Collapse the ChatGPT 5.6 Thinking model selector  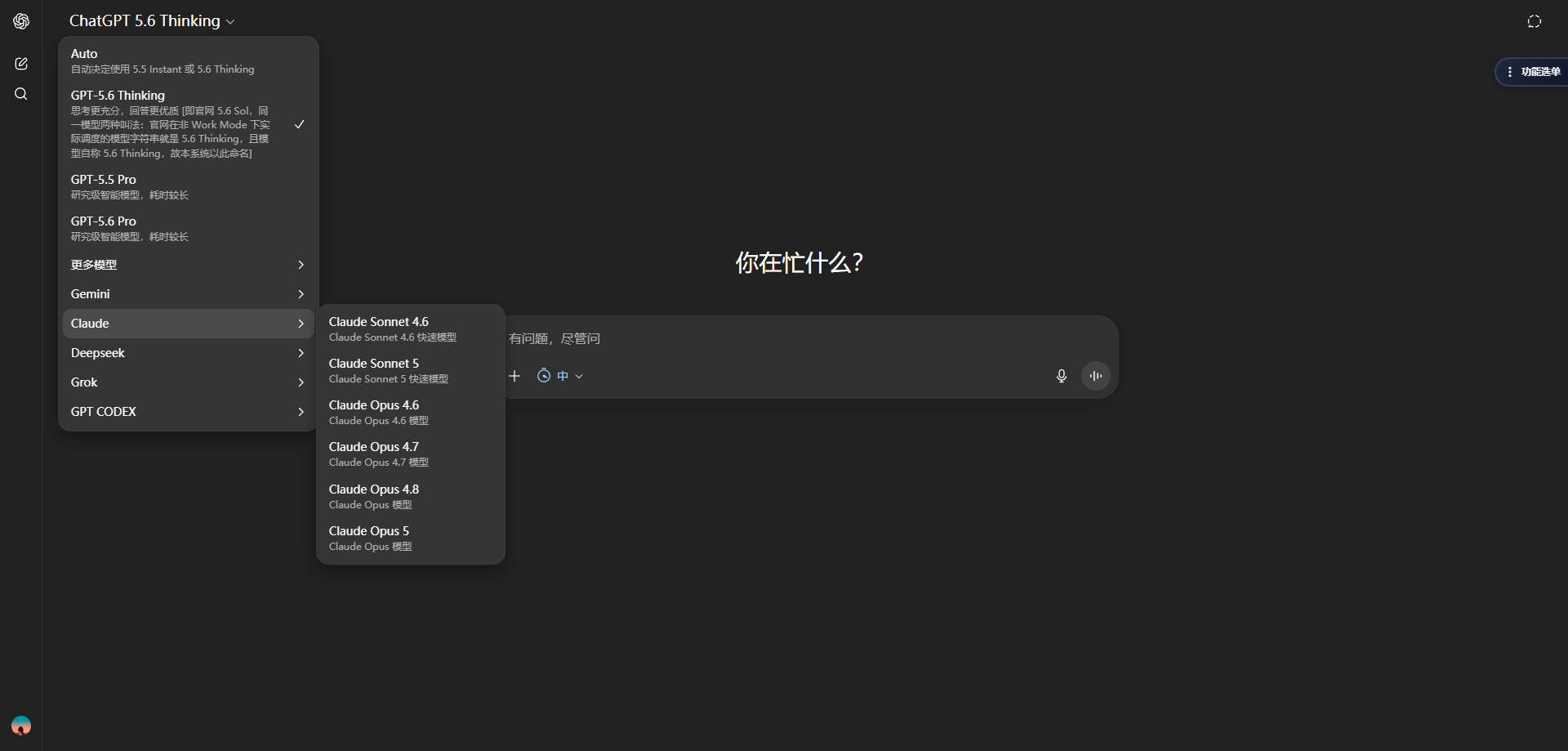coord(153,21)
